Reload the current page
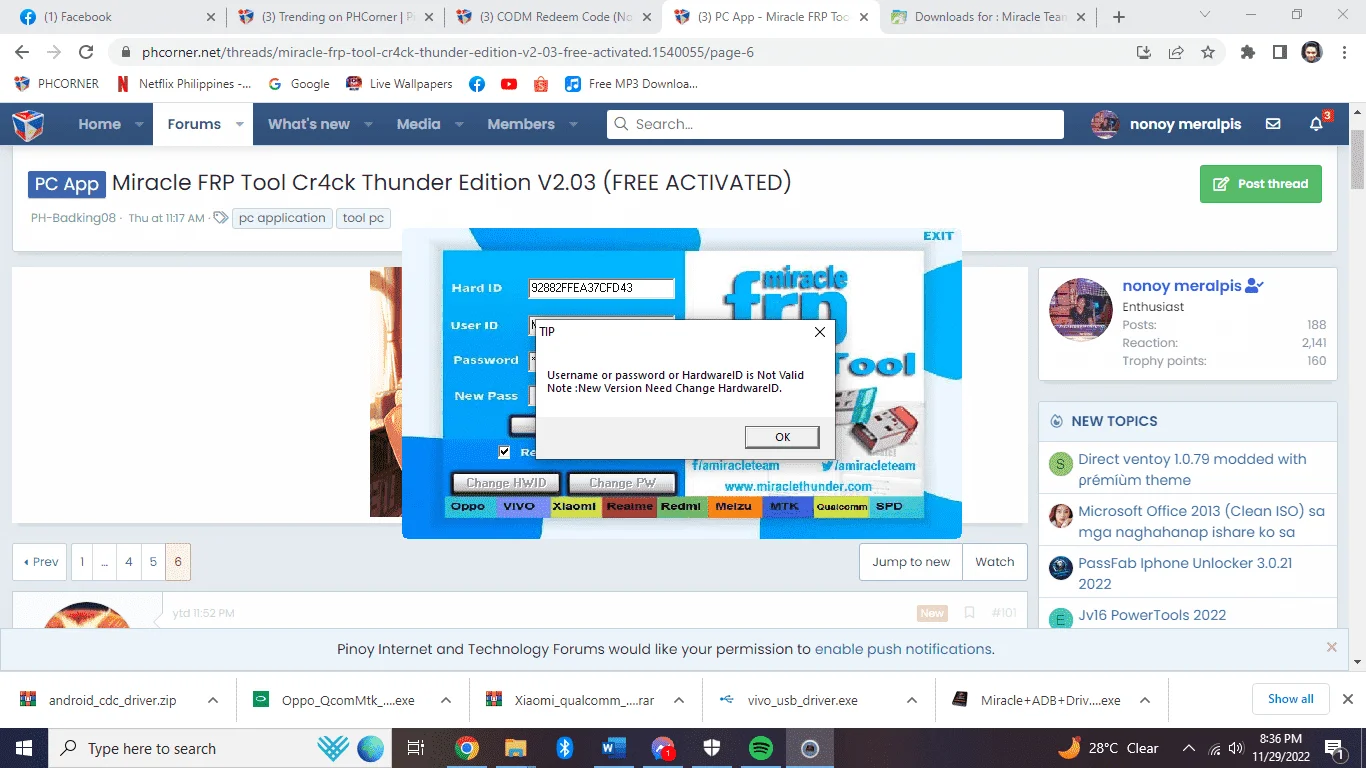 click(x=86, y=52)
